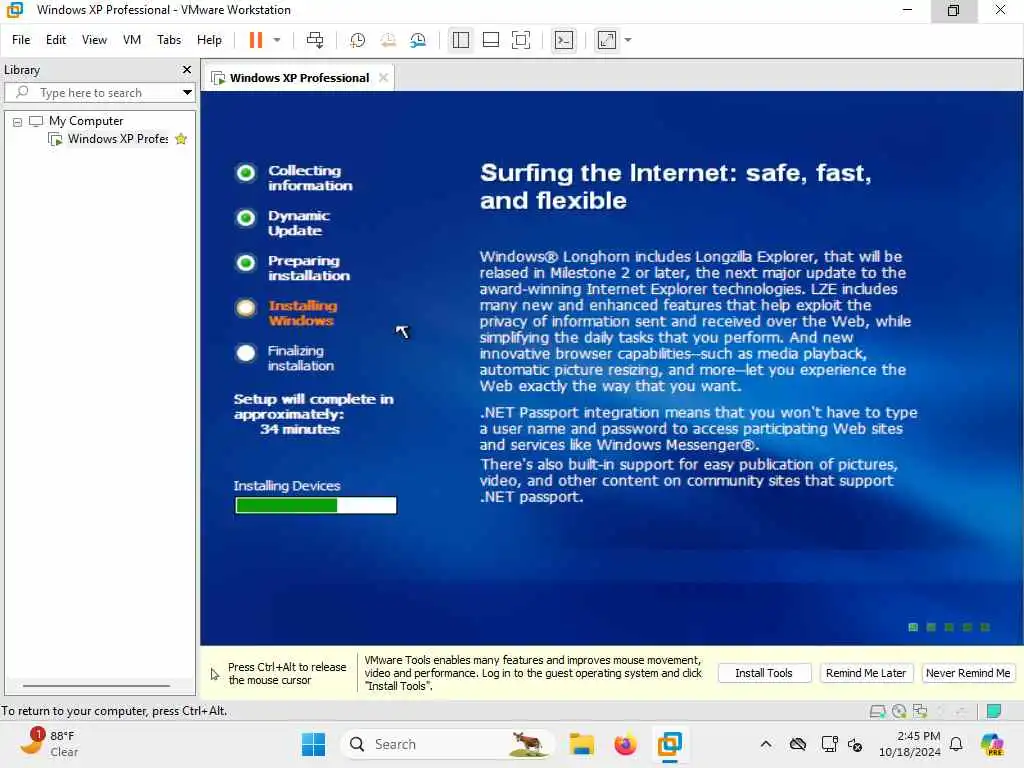Click the Copilot icon in taskbar
The height and width of the screenshot is (768, 1024).
click(x=993, y=744)
